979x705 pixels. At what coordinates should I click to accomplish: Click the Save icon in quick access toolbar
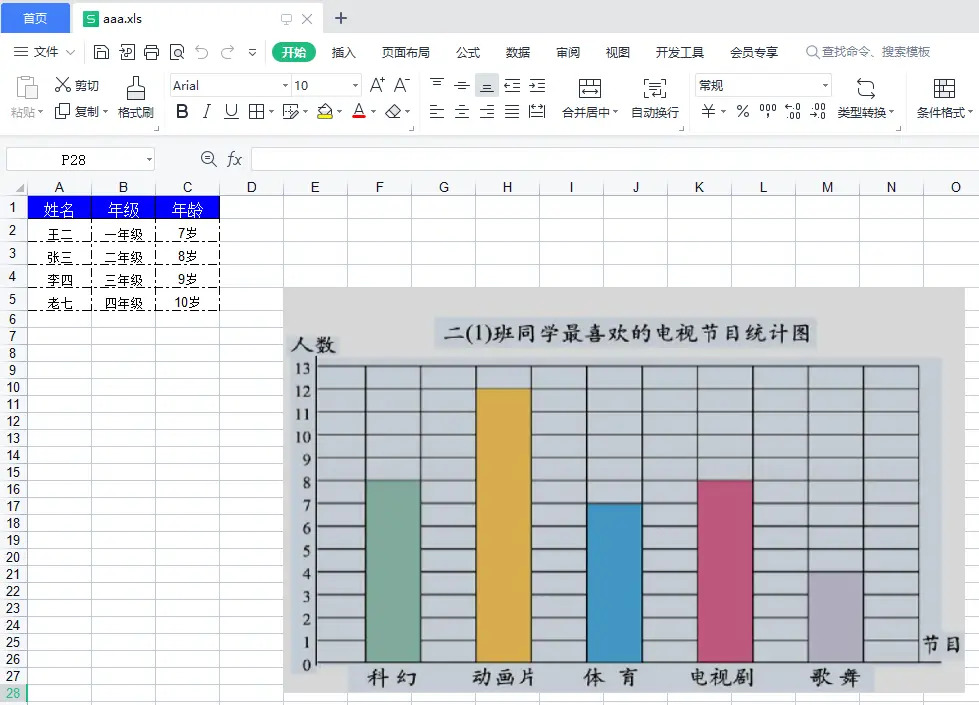(101, 52)
